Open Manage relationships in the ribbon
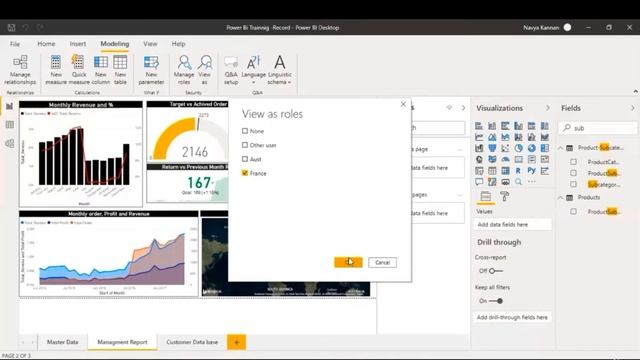640x360 pixels. 20,70
